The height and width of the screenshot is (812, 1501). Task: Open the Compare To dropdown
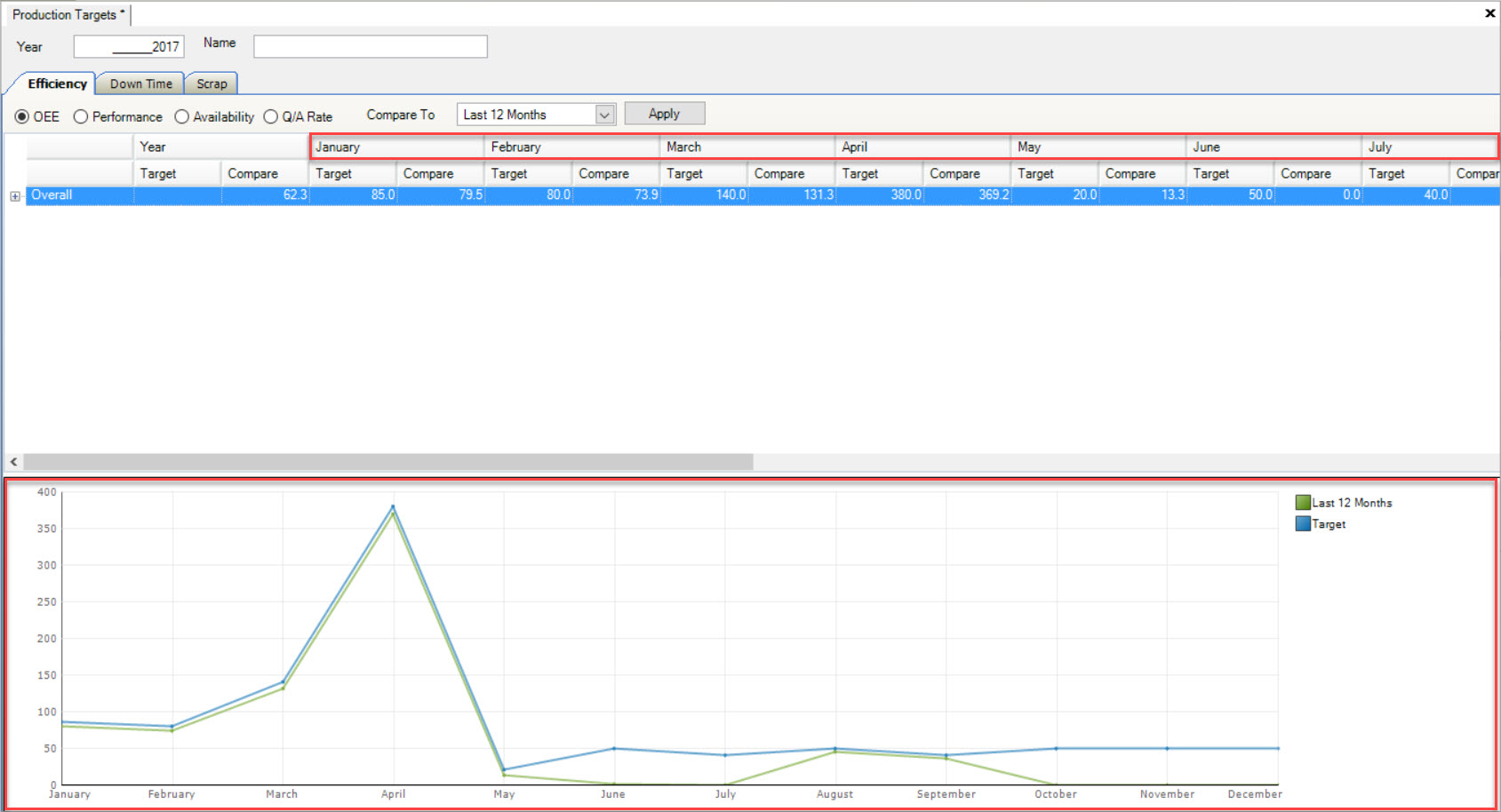604,115
